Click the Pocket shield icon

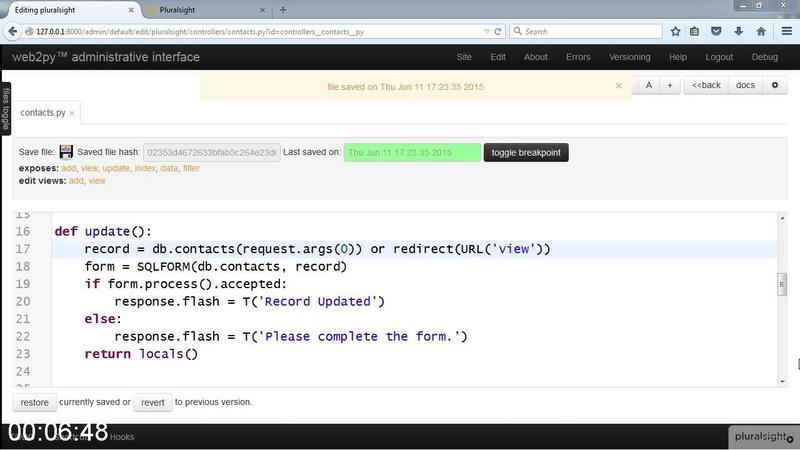(x=716, y=32)
